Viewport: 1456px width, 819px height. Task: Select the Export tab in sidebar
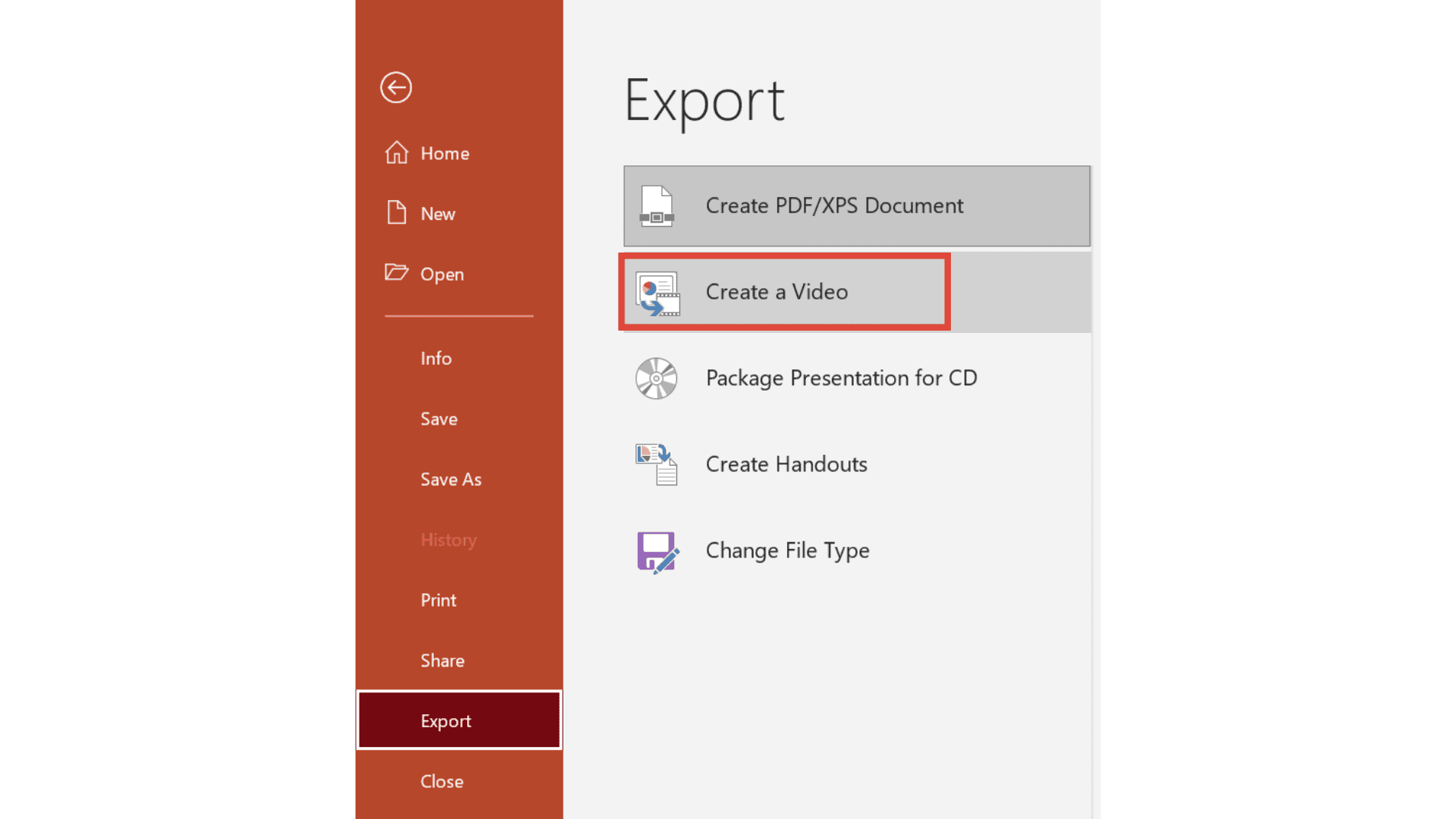coord(459,720)
